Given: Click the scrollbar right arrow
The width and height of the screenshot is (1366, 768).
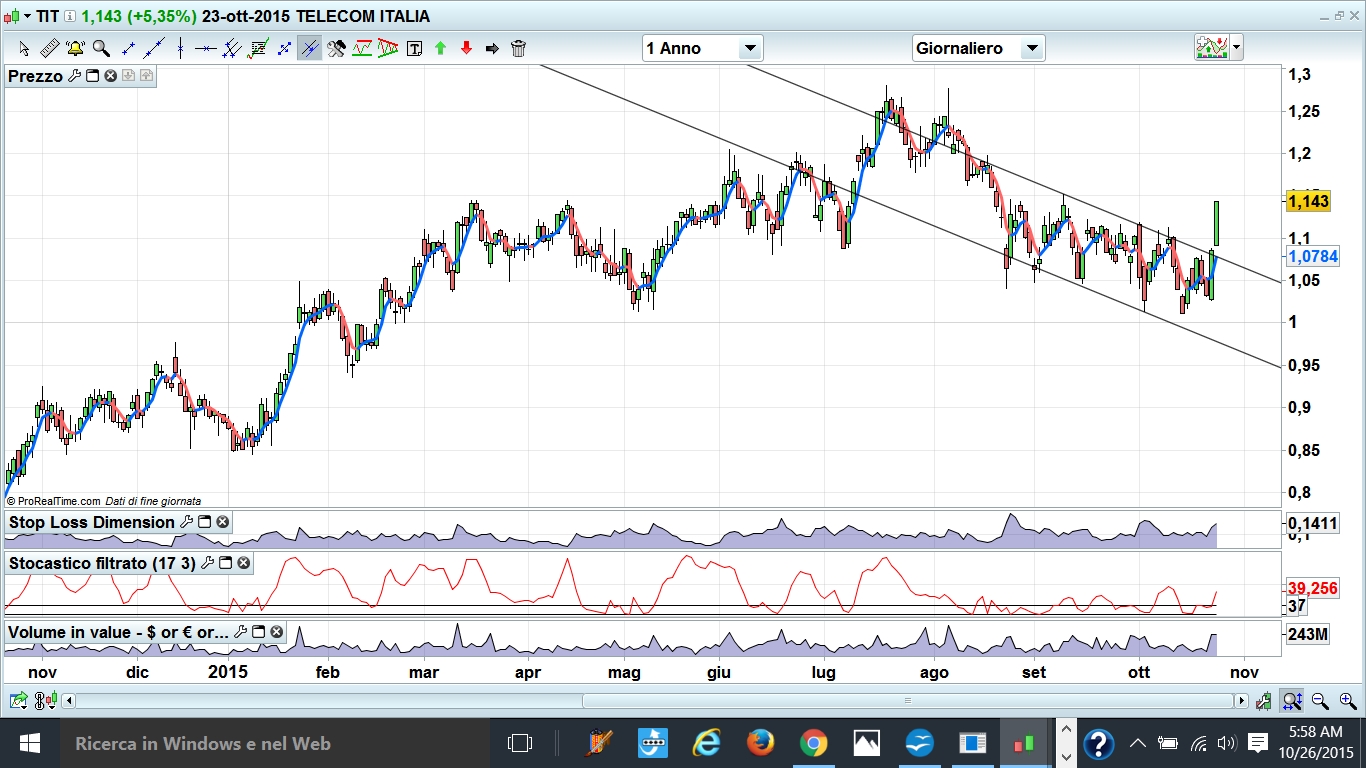Looking at the screenshot, I should (x=1243, y=701).
